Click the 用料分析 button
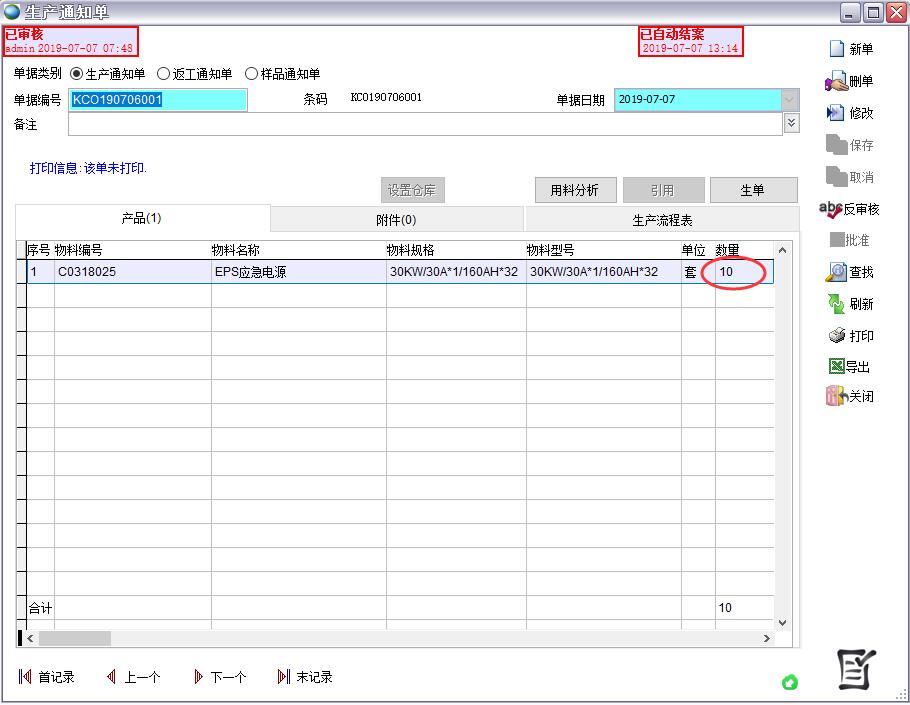Viewport: 910px width, 705px height. coord(574,190)
